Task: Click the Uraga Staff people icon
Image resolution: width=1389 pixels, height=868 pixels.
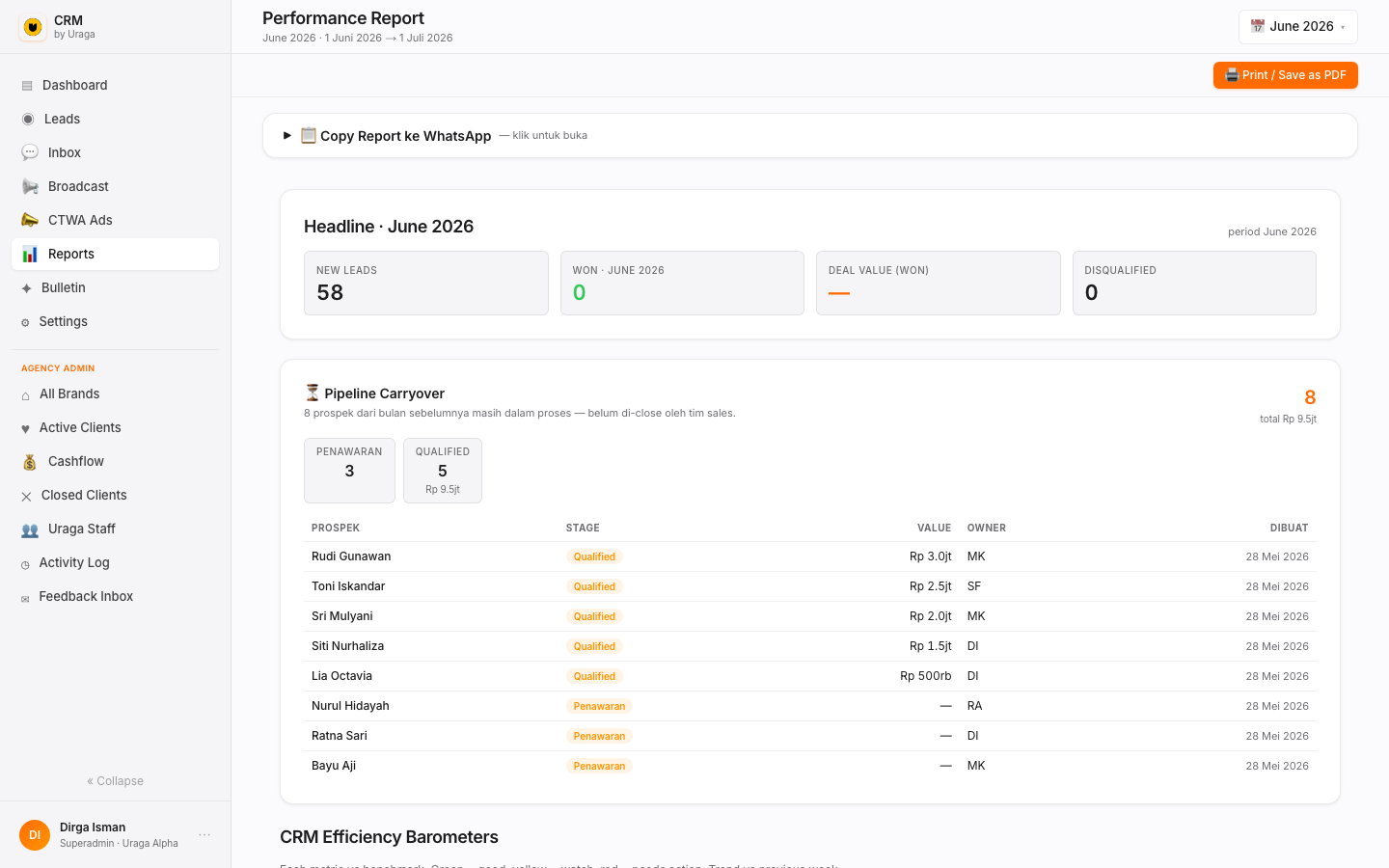Action: point(30,529)
